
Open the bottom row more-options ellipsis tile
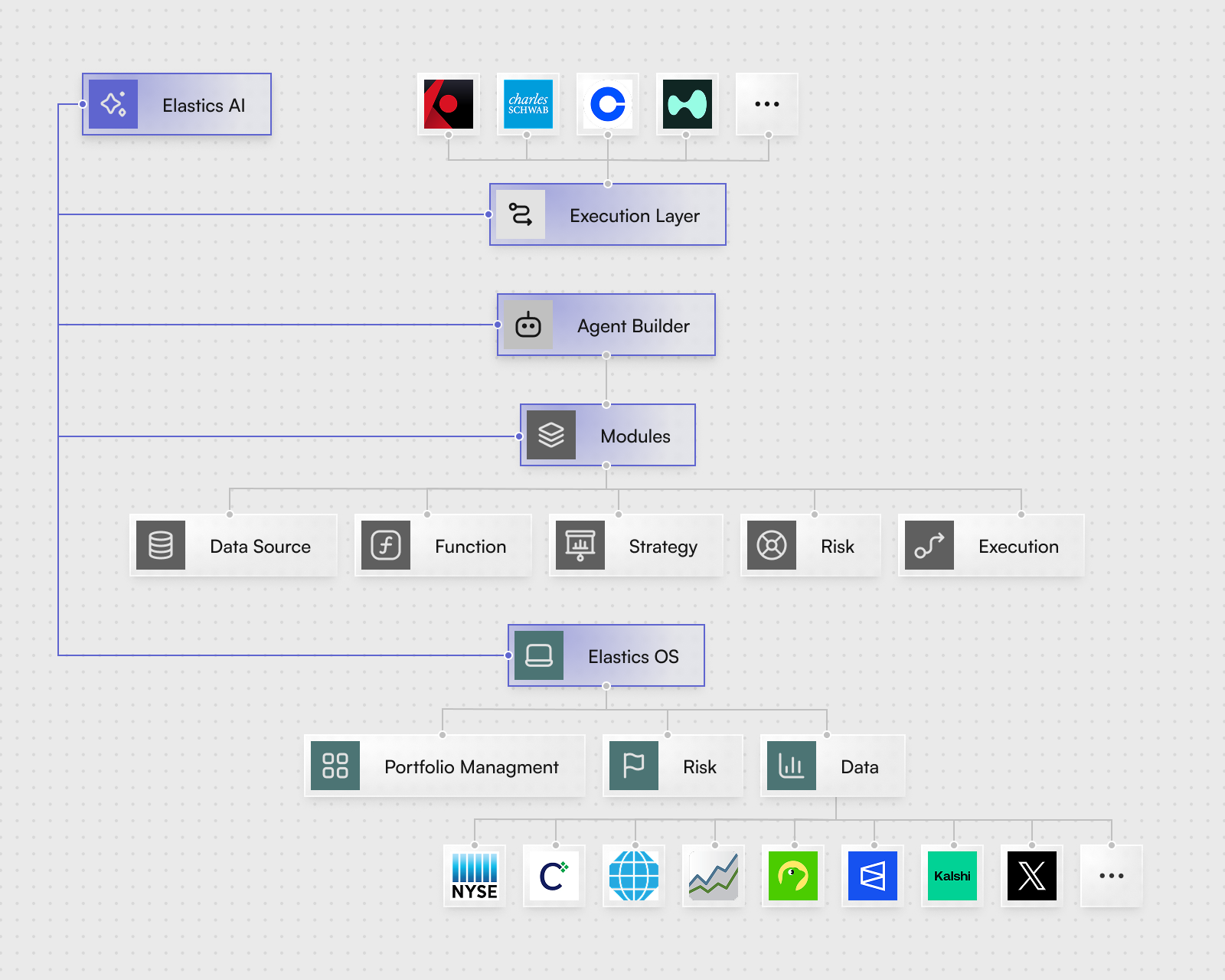pyautogui.click(x=1112, y=876)
